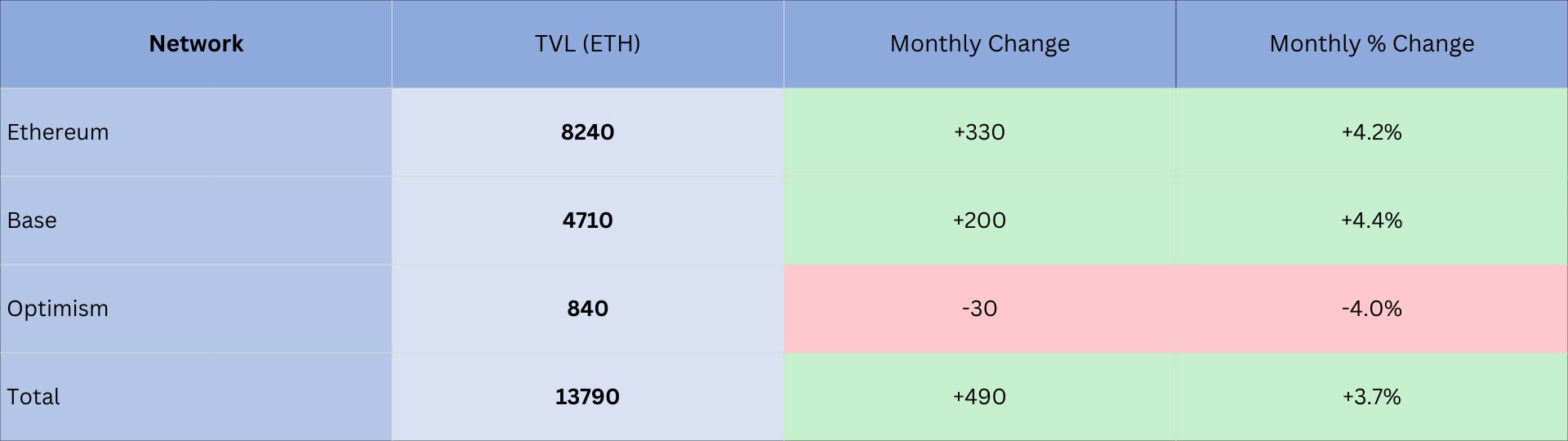
Task: Click the red -30 change cell
Action: pyautogui.click(x=979, y=309)
